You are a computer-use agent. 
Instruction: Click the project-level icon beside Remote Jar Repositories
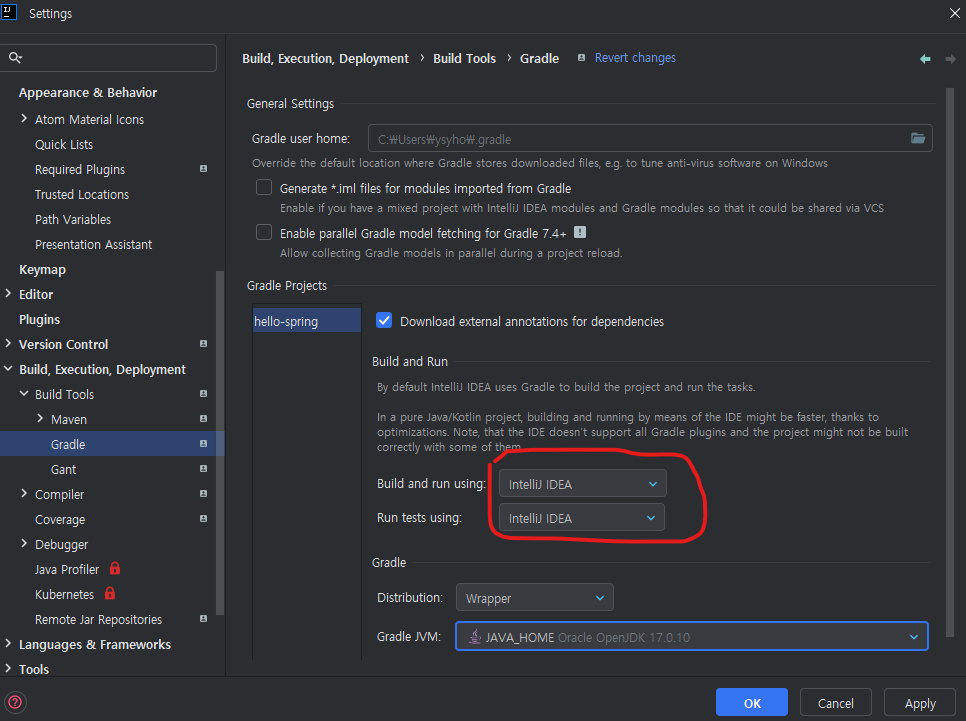(x=203, y=619)
